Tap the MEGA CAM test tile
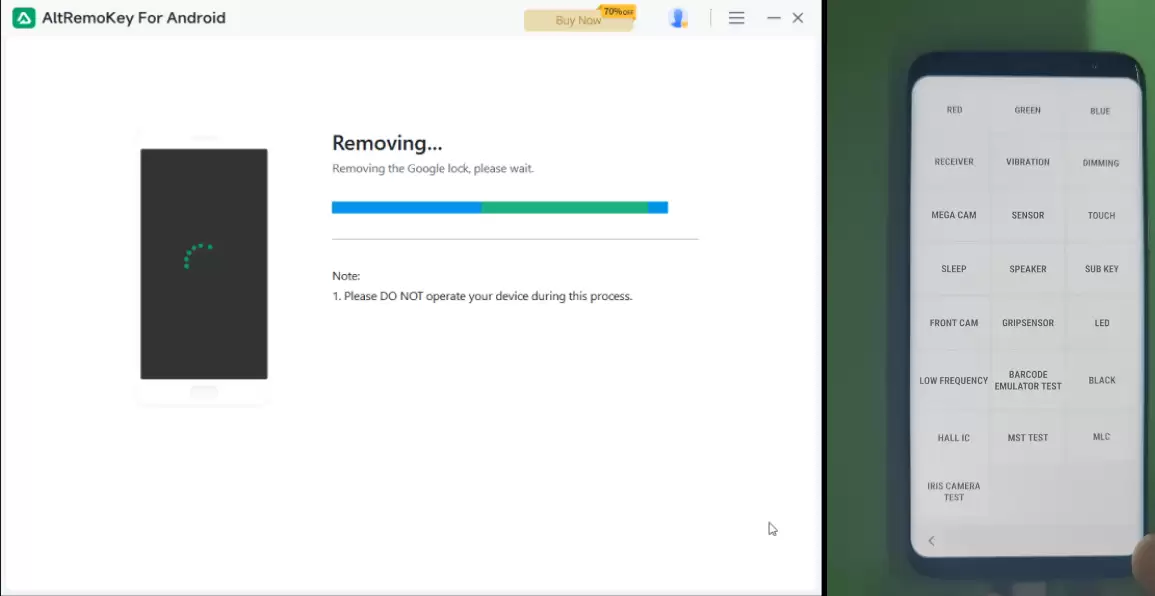Screen dimensions: 1155x596 (954, 215)
